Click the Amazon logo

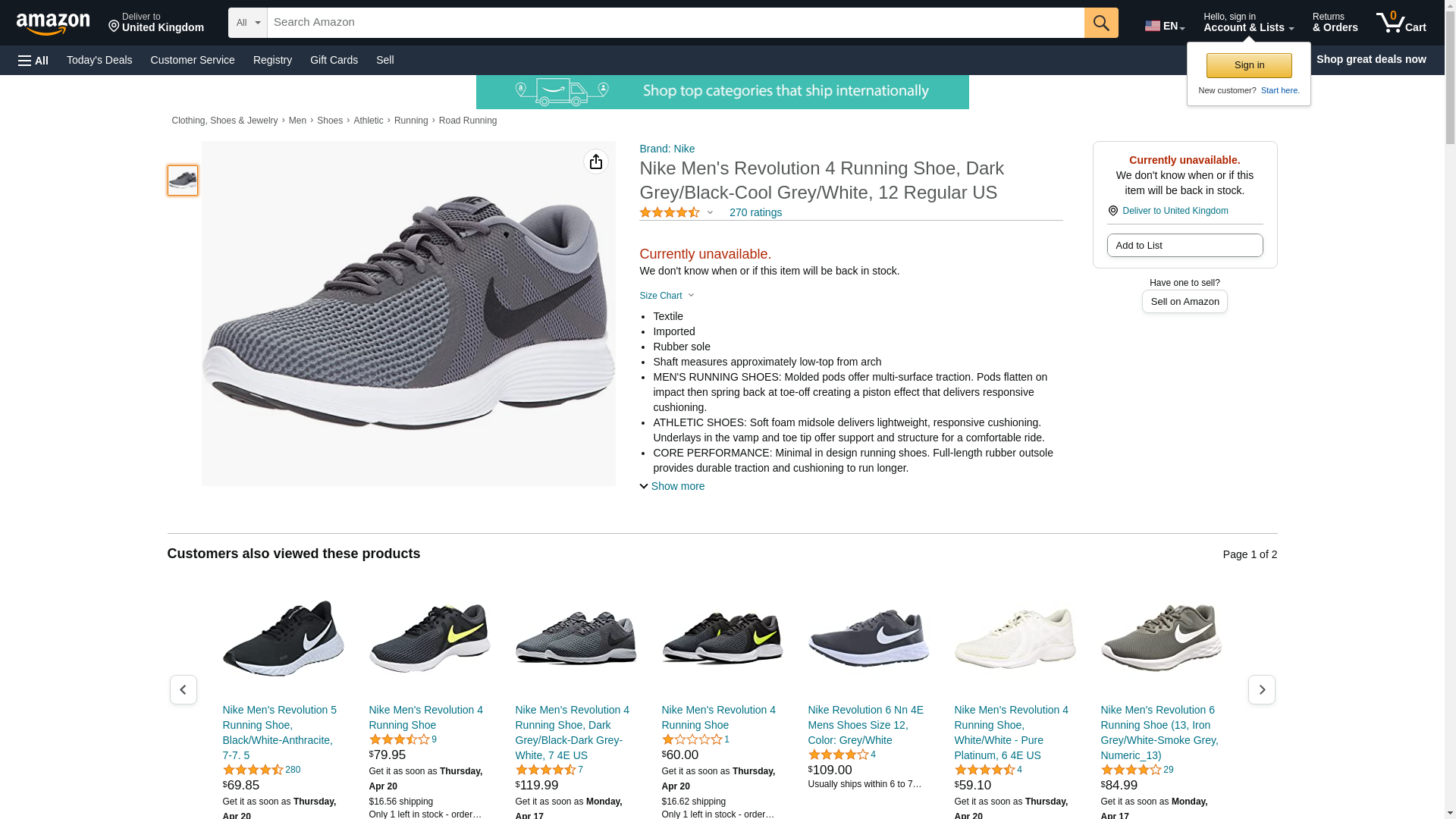53,24
